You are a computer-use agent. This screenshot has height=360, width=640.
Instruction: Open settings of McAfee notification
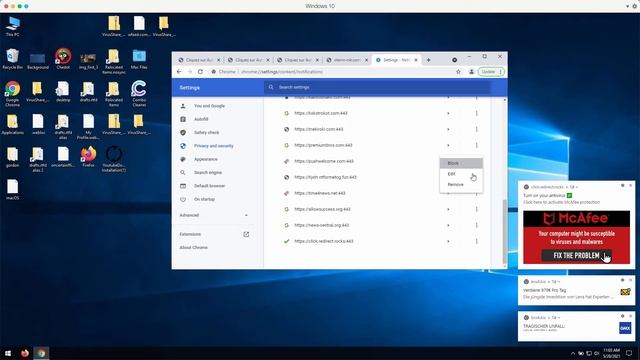click(x=622, y=186)
